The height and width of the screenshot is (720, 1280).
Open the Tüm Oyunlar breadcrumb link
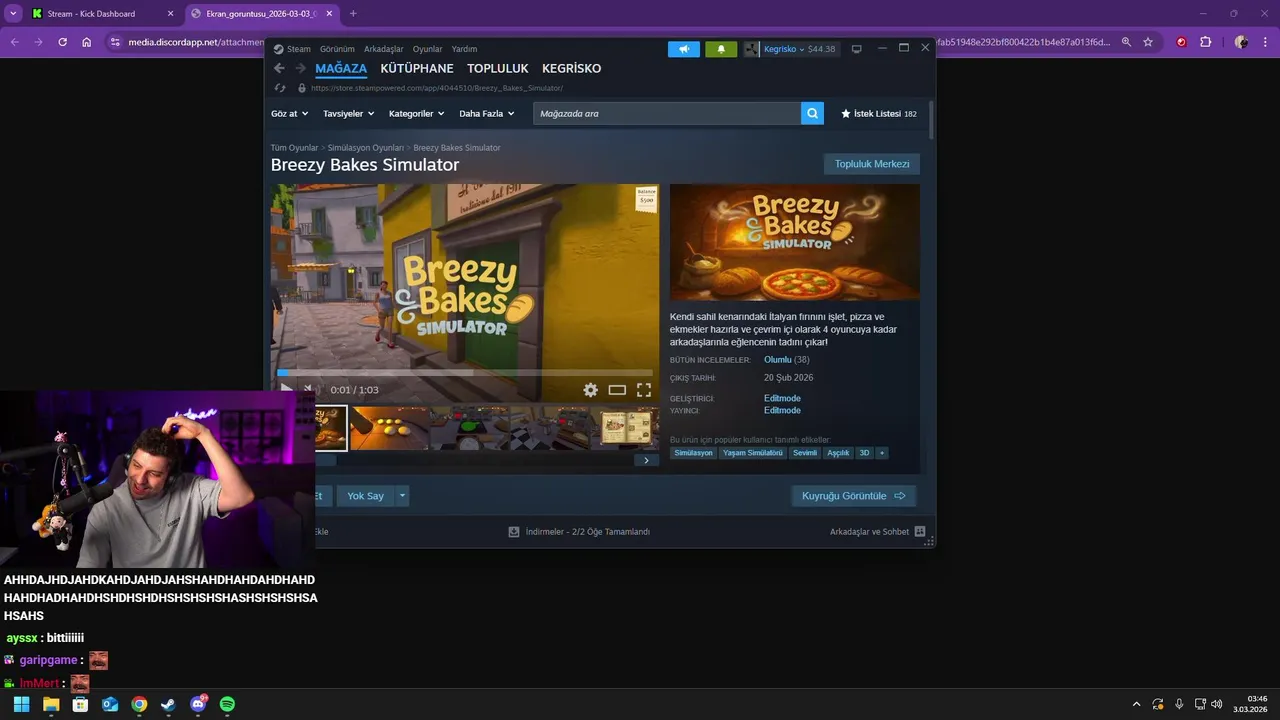coord(294,148)
